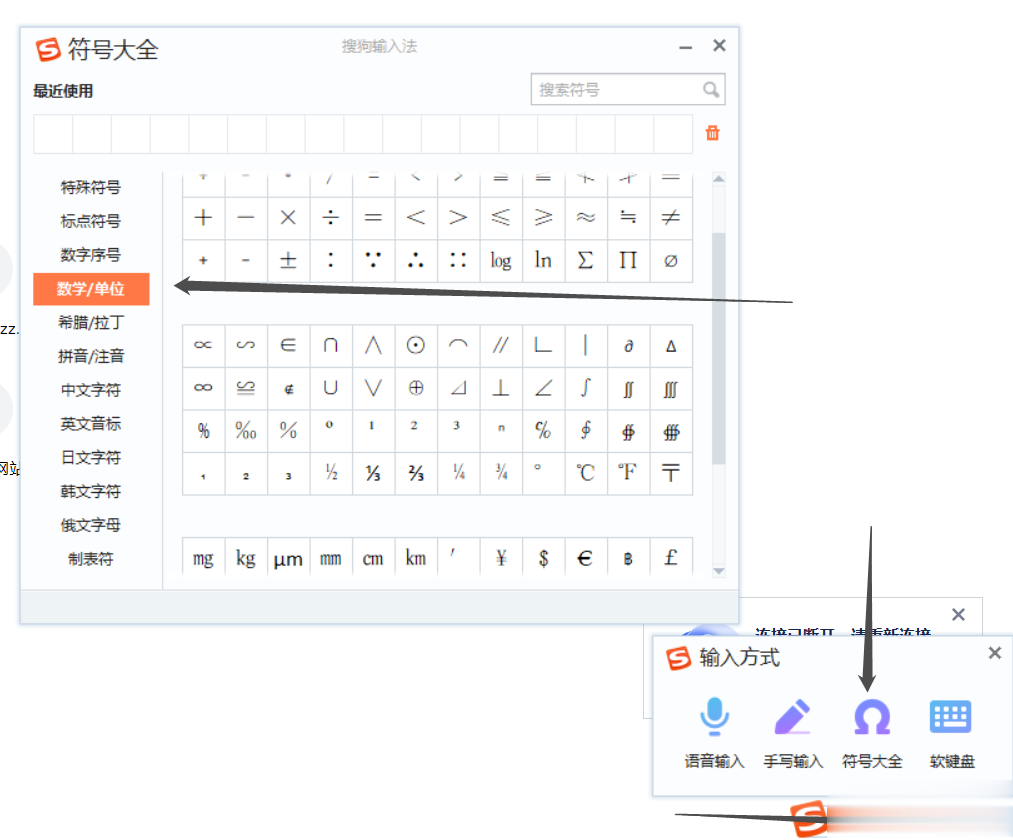1013x840 pixels.
Task: Open symbol library (符号大全) omega icon
Action: [872, 717]
